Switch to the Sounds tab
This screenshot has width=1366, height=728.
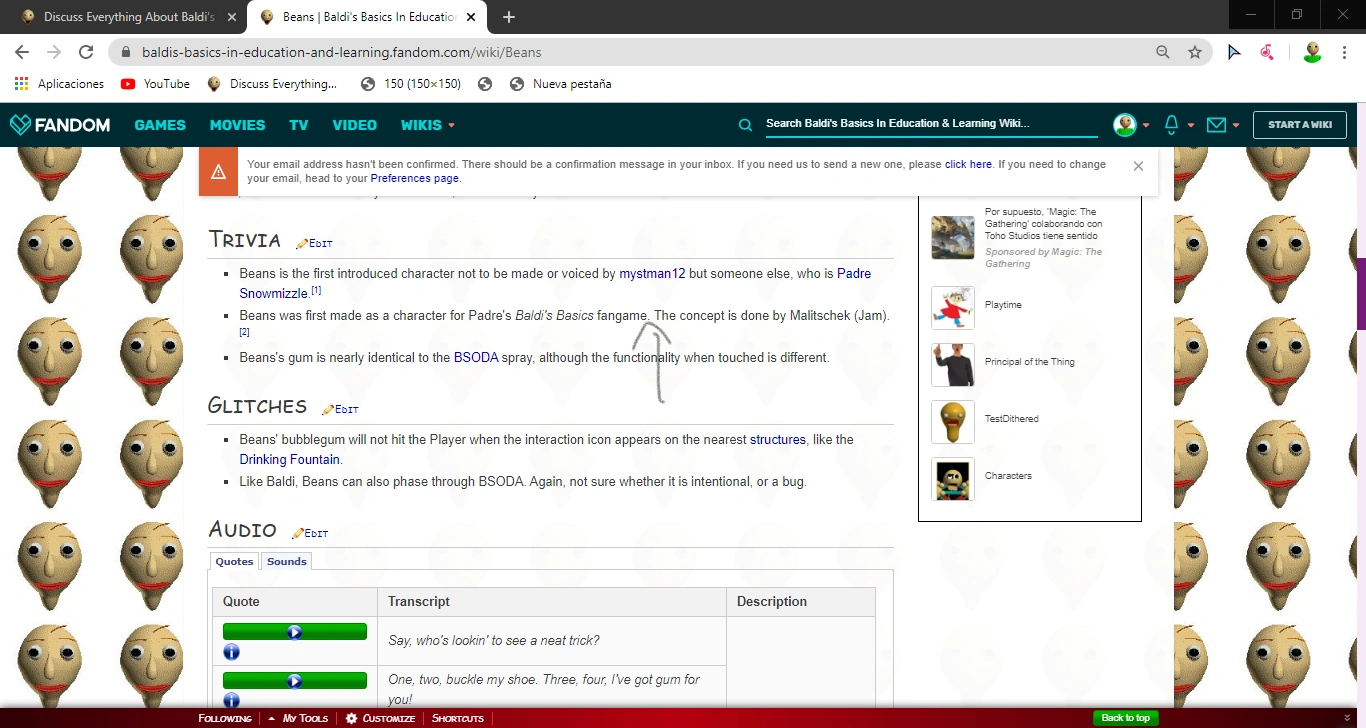(x=286, y=561)
